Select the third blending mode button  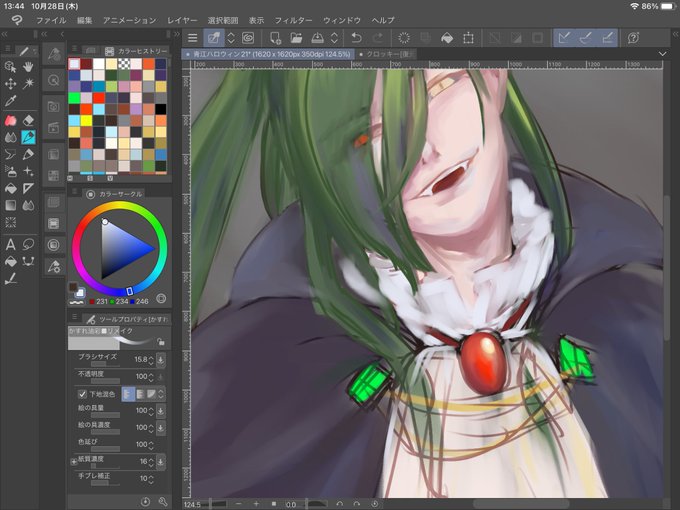point(151,394)
